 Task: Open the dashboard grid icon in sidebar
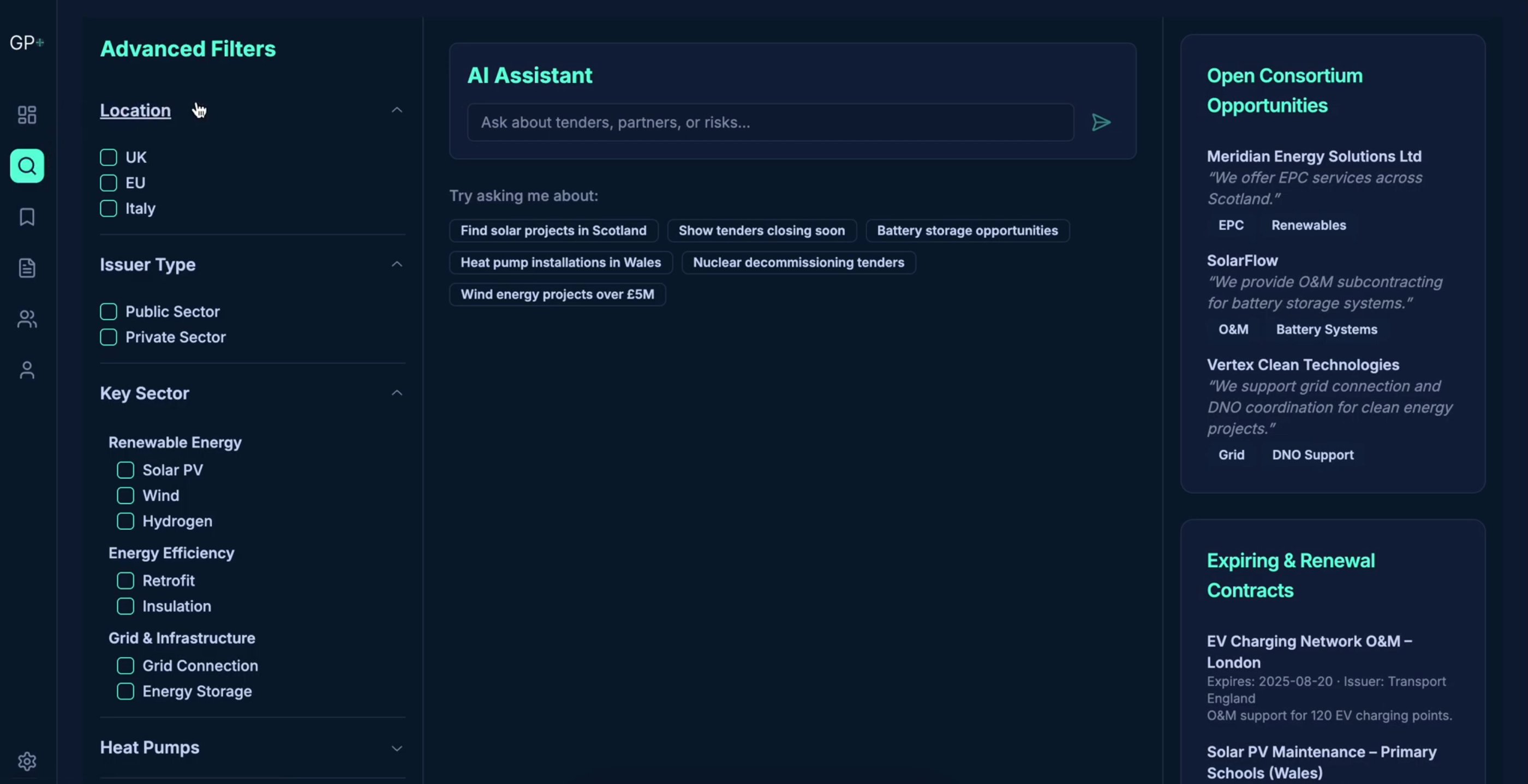[27, 115]
